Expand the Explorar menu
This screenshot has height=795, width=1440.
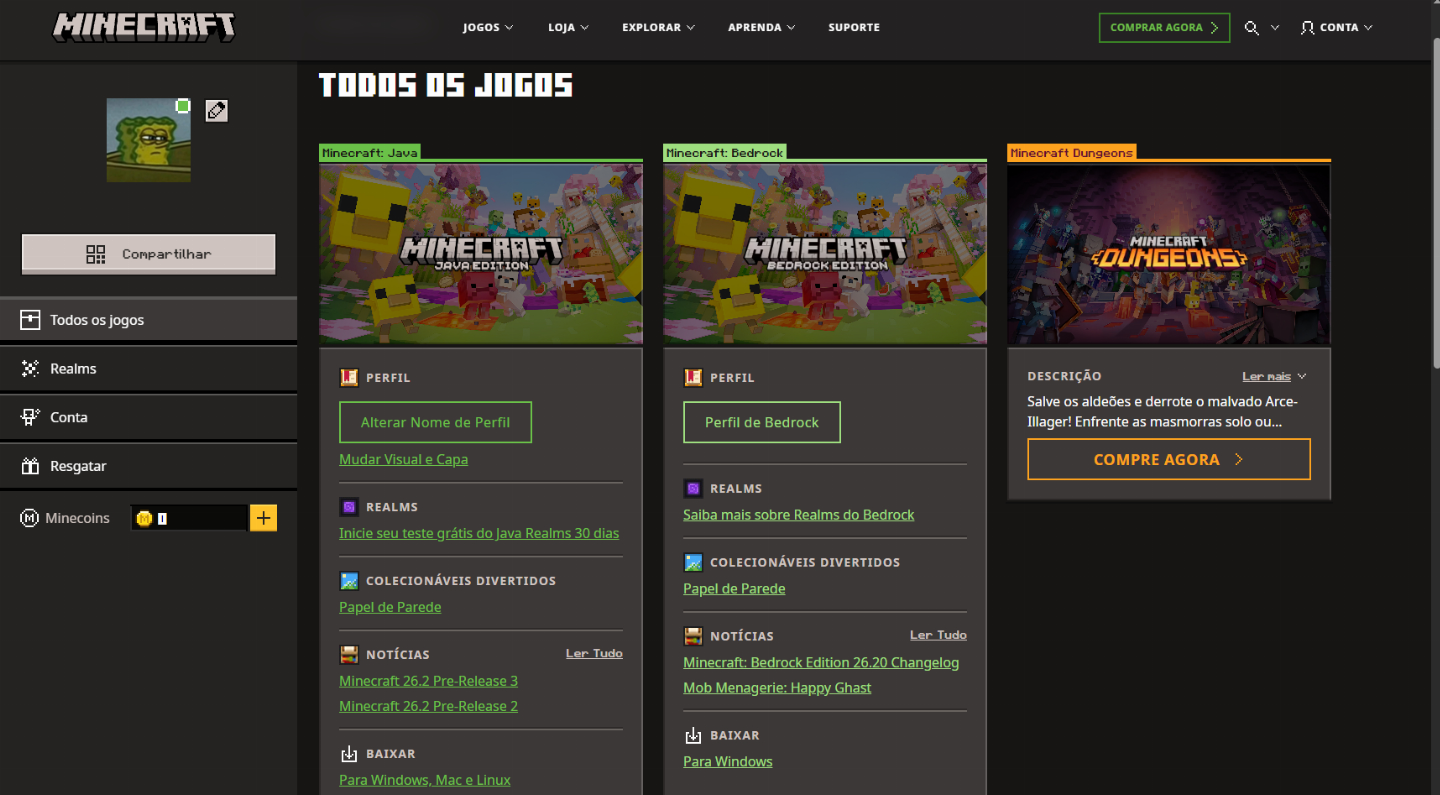point(658,28)
